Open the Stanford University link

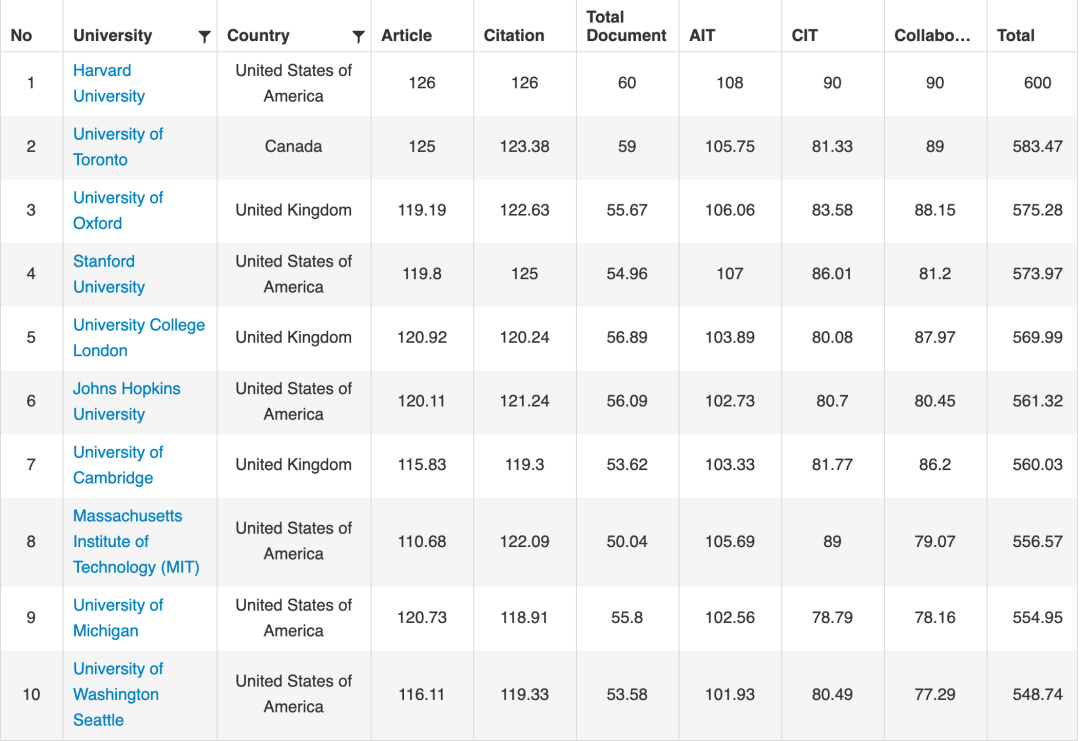tap(109, 274)
